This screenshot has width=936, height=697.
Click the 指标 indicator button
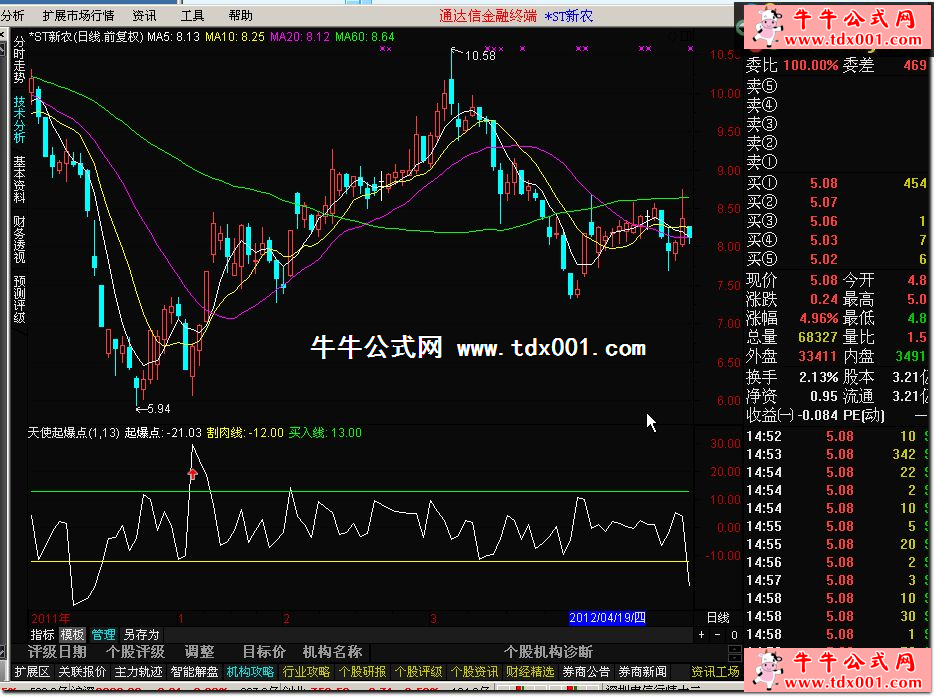42,634
